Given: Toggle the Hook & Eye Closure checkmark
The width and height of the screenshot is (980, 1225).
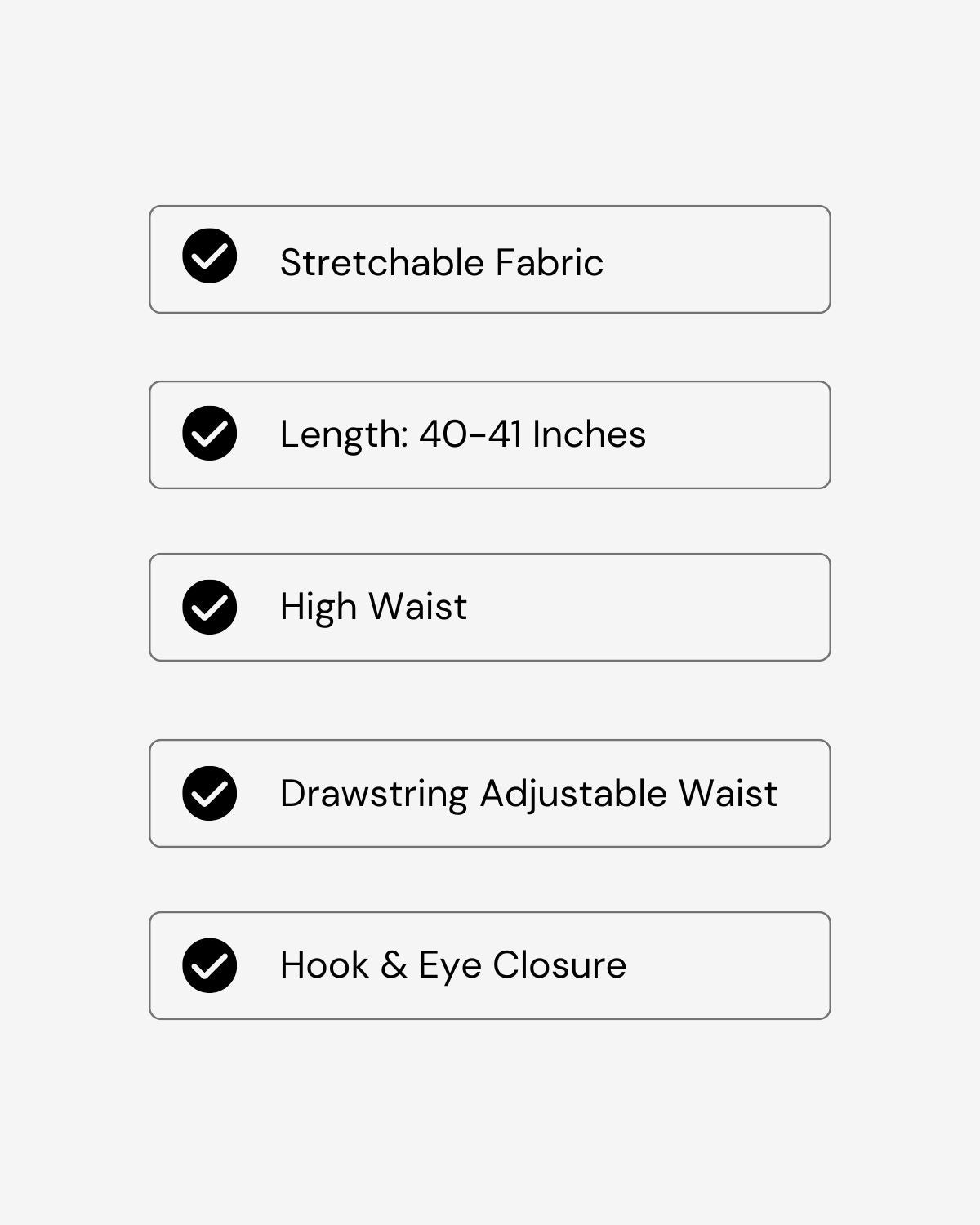Looking at the screenshot, I should [210, 965].
